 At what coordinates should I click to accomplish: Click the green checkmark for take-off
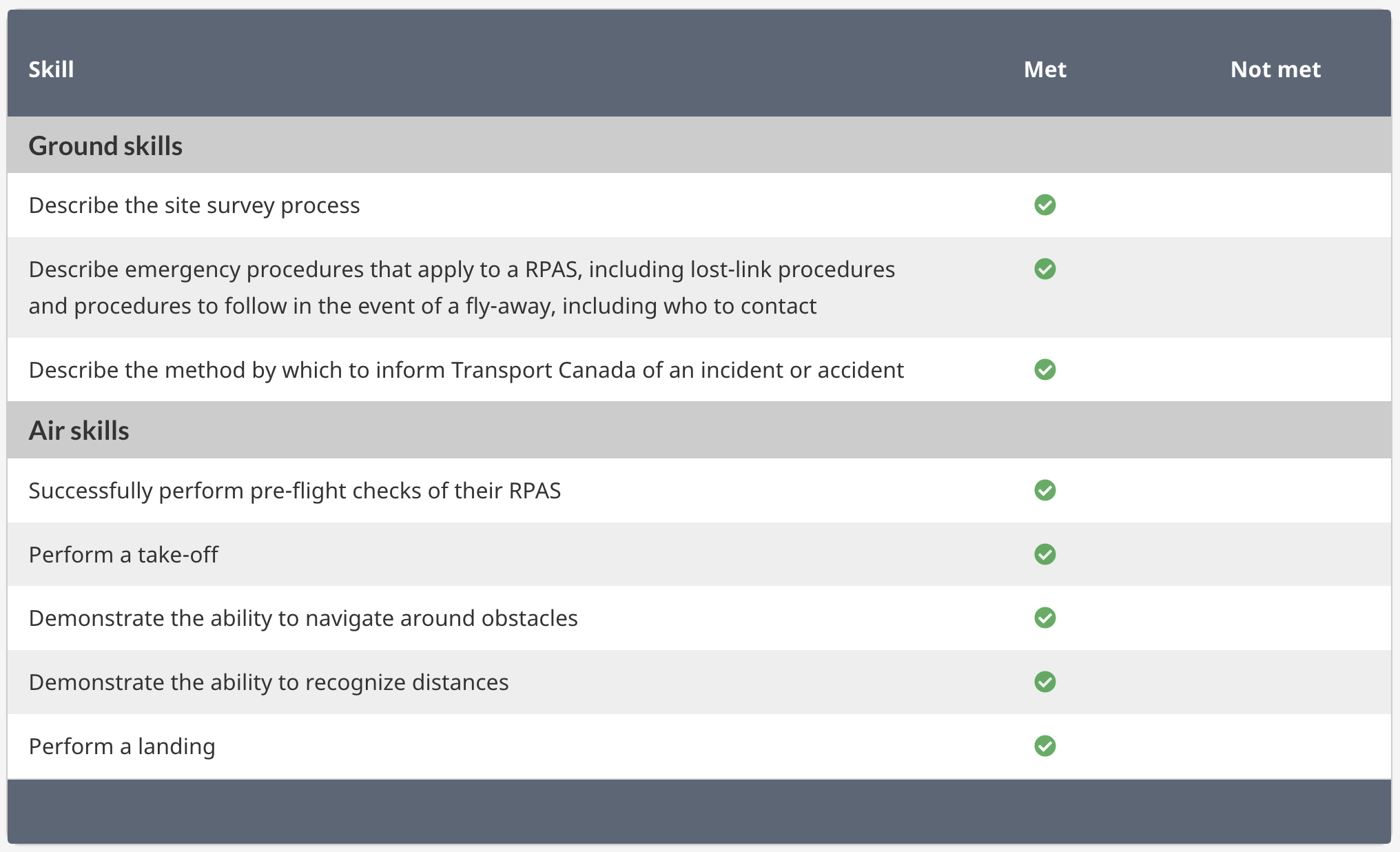pyautogui.click(x=1044, y=554)
